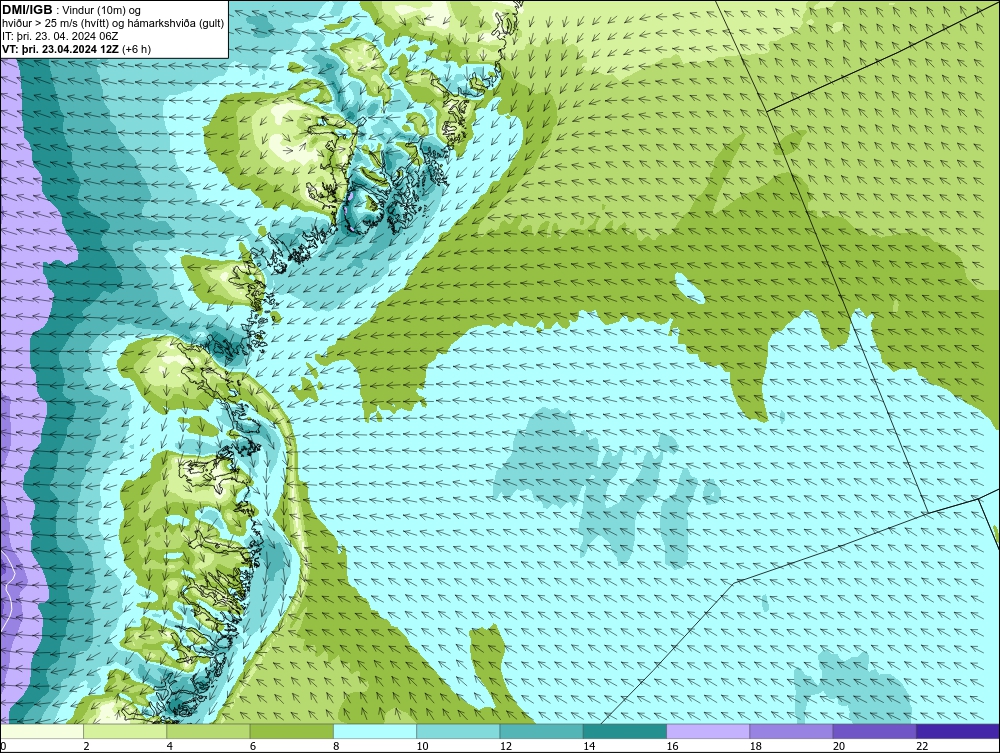The height and width of the screenshot is (753, 1000).
Task: Click the "2" label on the wind scale
Action: [86, 747]
